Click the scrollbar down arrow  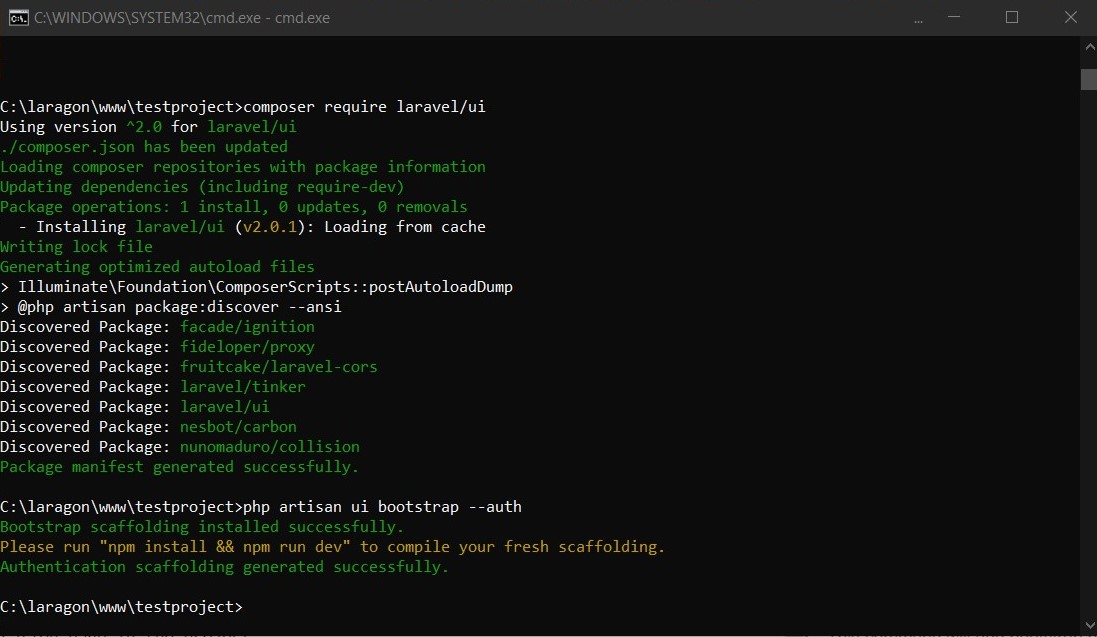click(x=1089, y=625)
